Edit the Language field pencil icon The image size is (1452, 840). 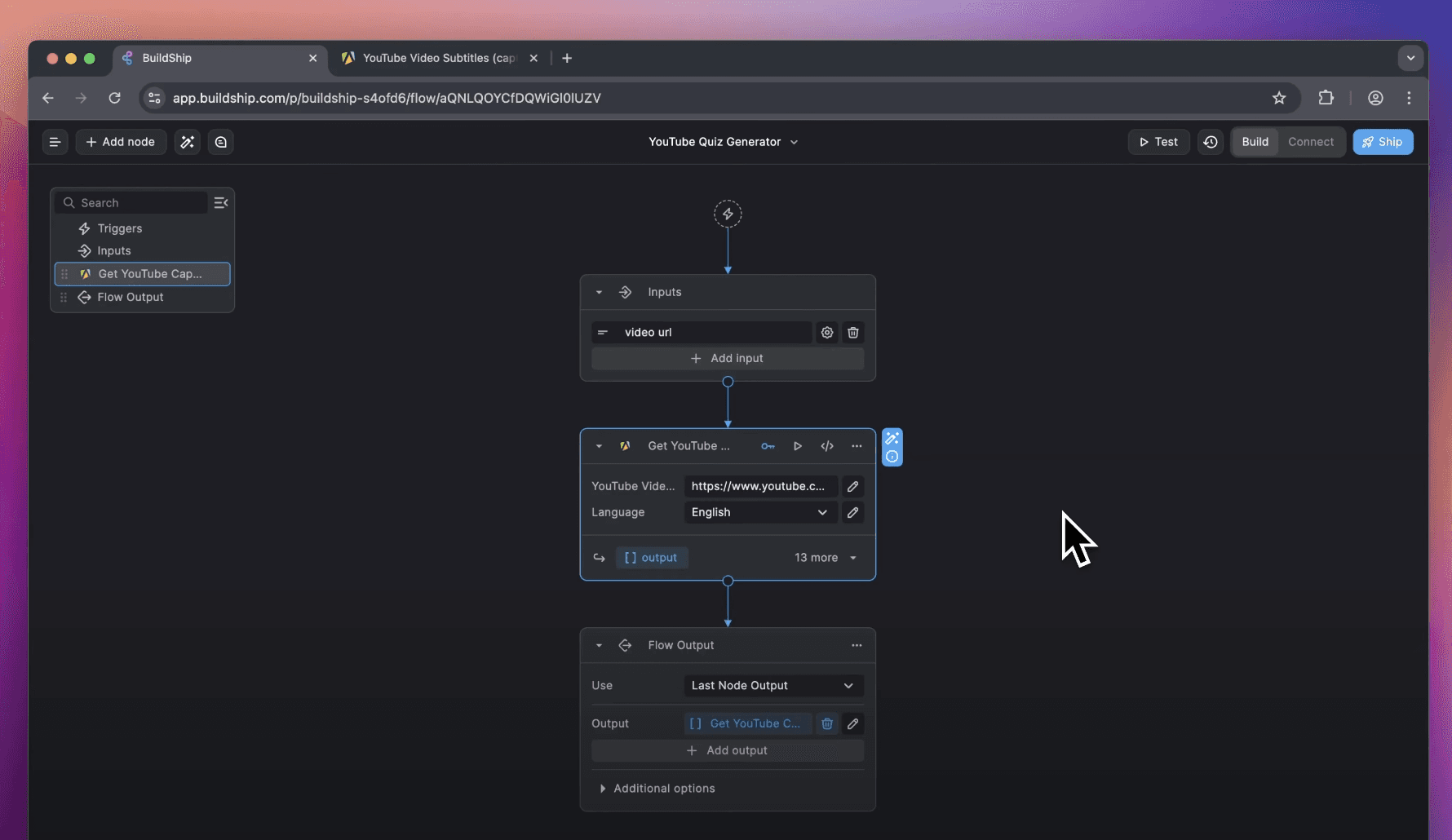tap(853, 512)
